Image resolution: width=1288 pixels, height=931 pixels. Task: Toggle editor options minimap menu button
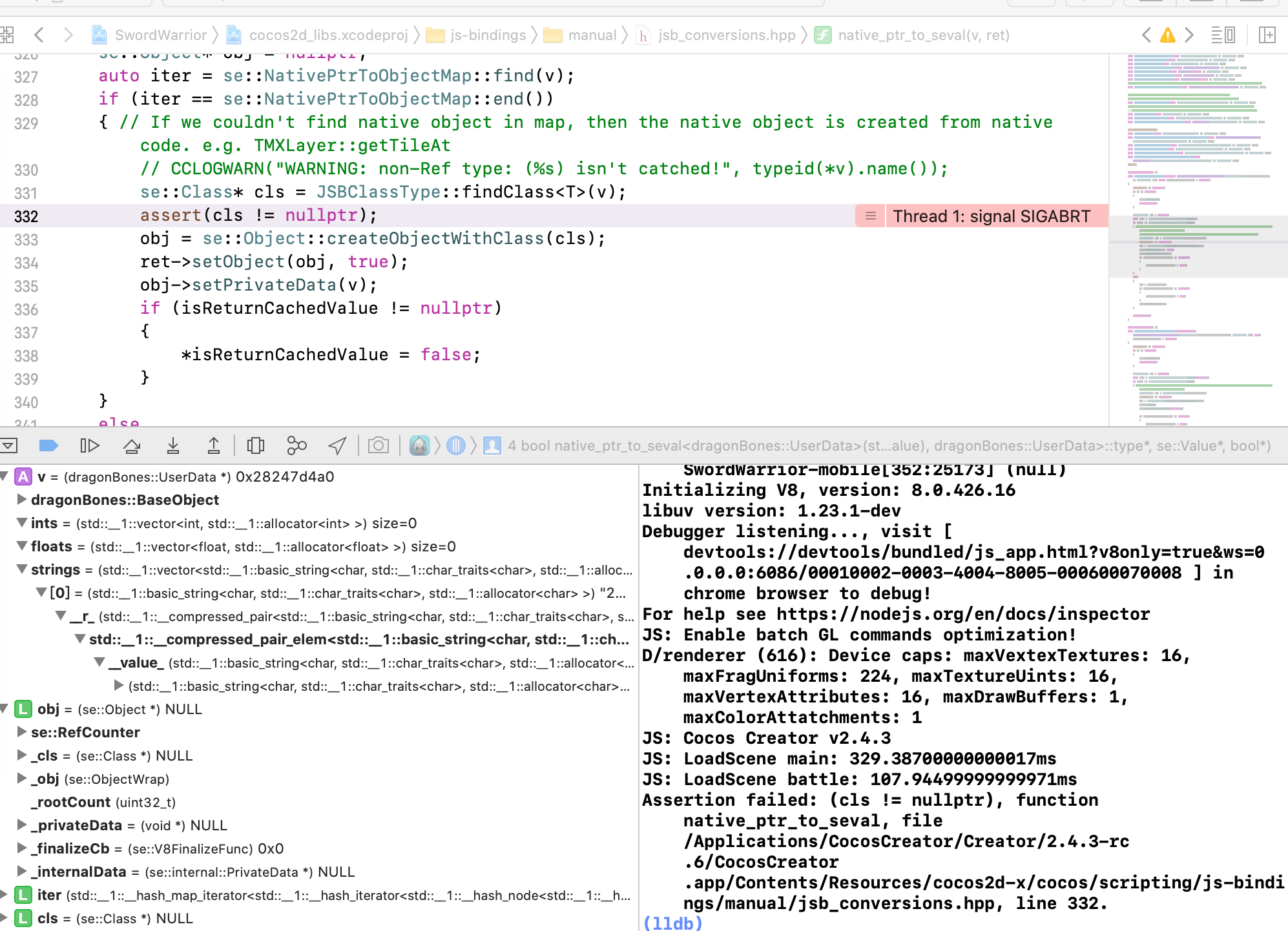(1222, 35)
